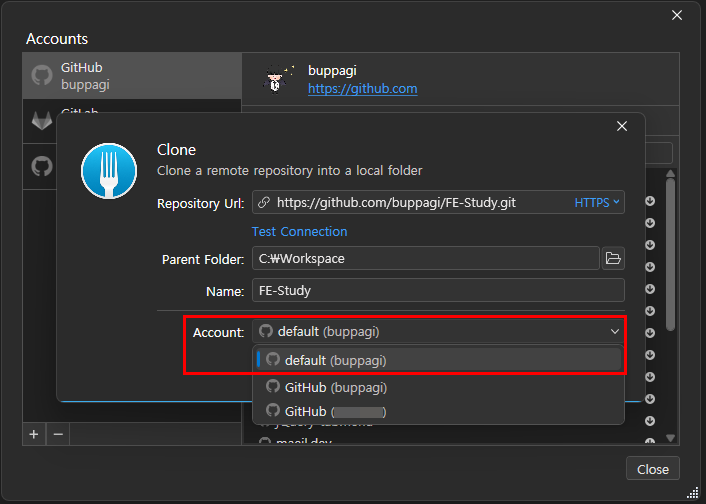Browse for parent folder icon
Screen dimensions: 706x504
point(613,258)
